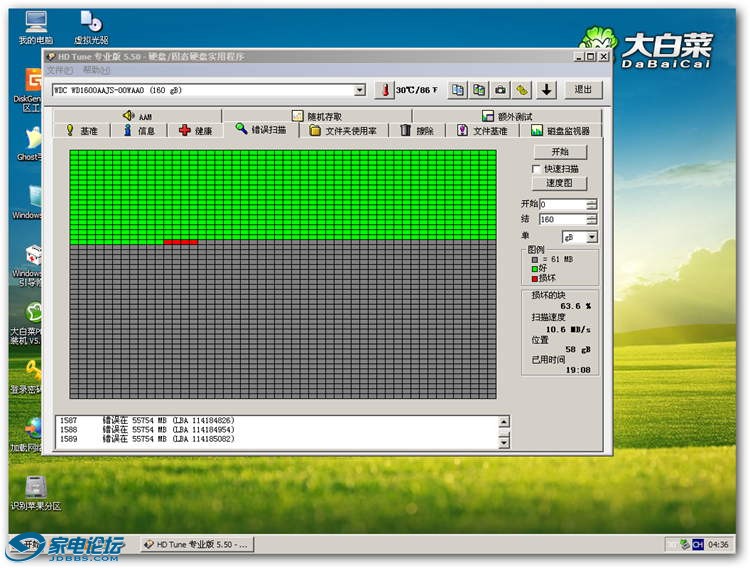Select error log row 1588

click(x=276, y=429)
